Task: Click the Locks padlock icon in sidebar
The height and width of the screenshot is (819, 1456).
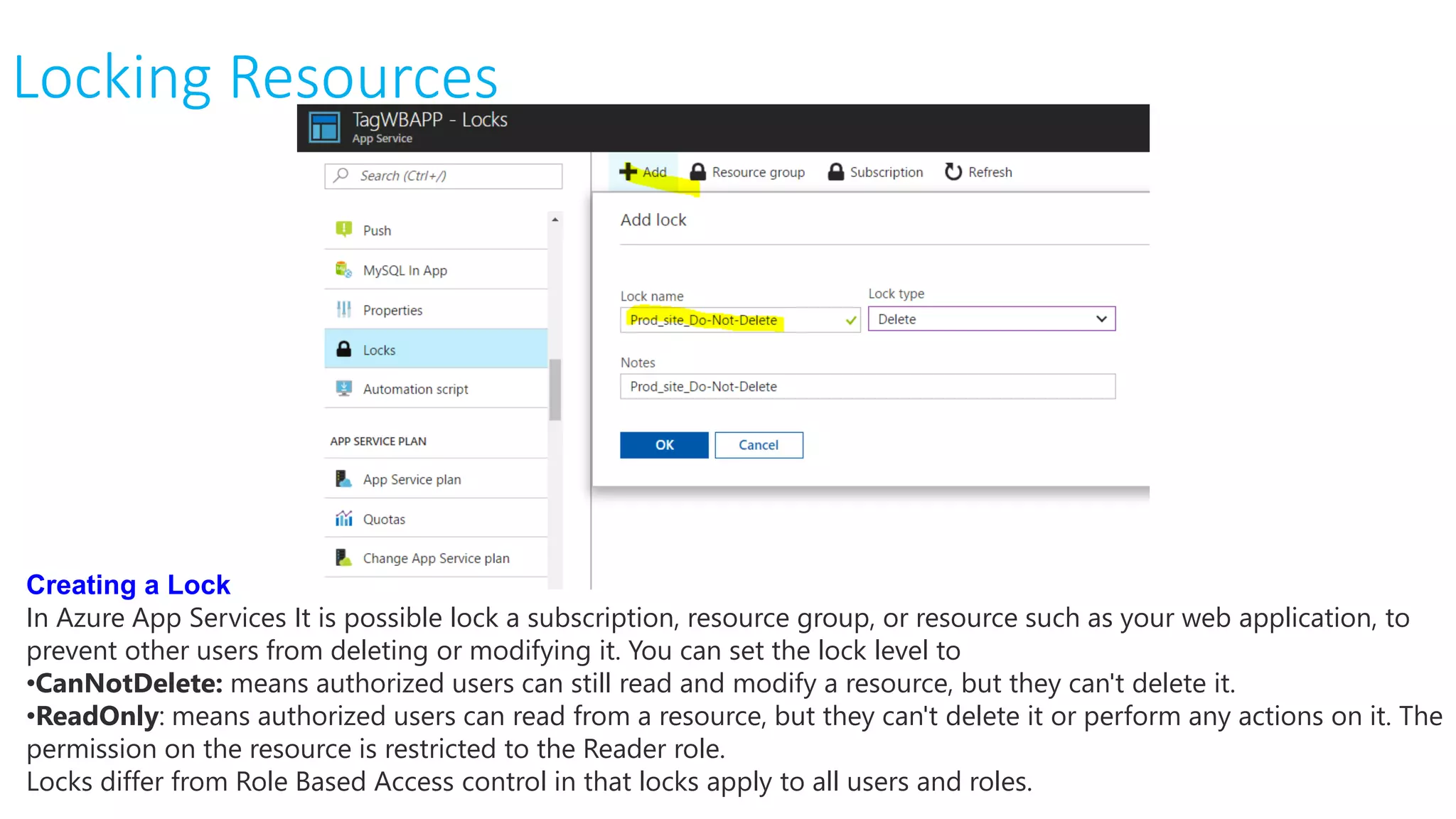Action: tap(343, 349)
